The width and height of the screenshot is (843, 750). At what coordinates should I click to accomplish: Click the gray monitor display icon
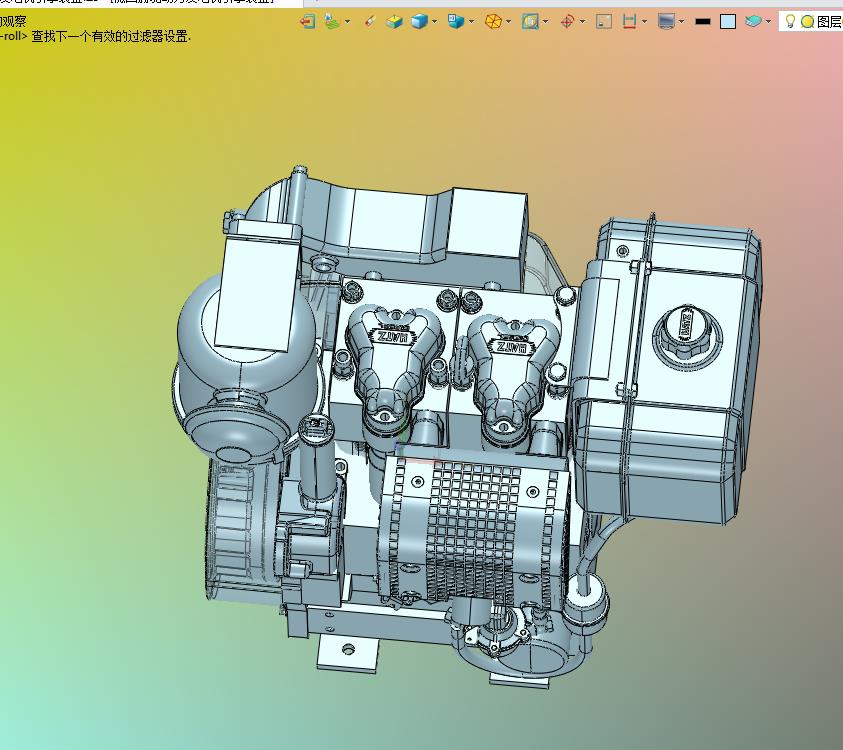666,22
